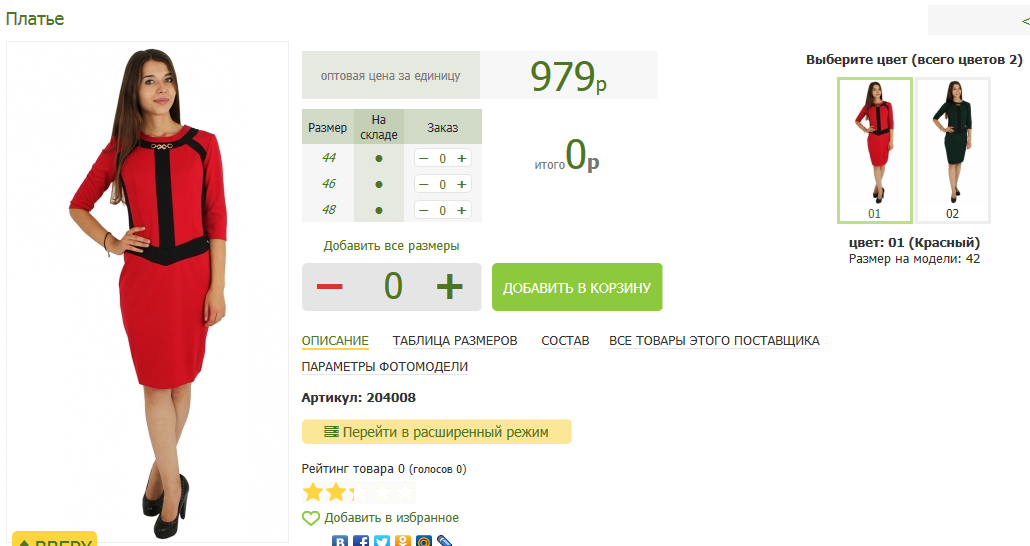Share on LiveJournal pencil icon

(x=445, y=541)
